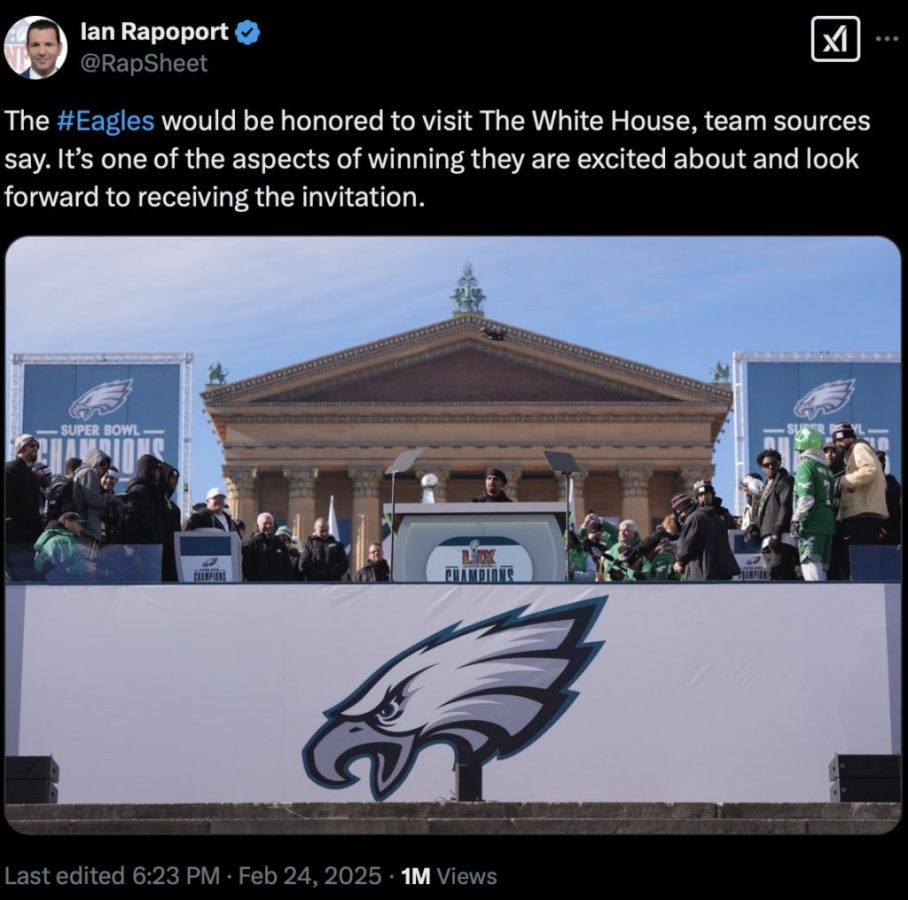
Task: Click the person in green mascot costume
Action: point(814,503)
